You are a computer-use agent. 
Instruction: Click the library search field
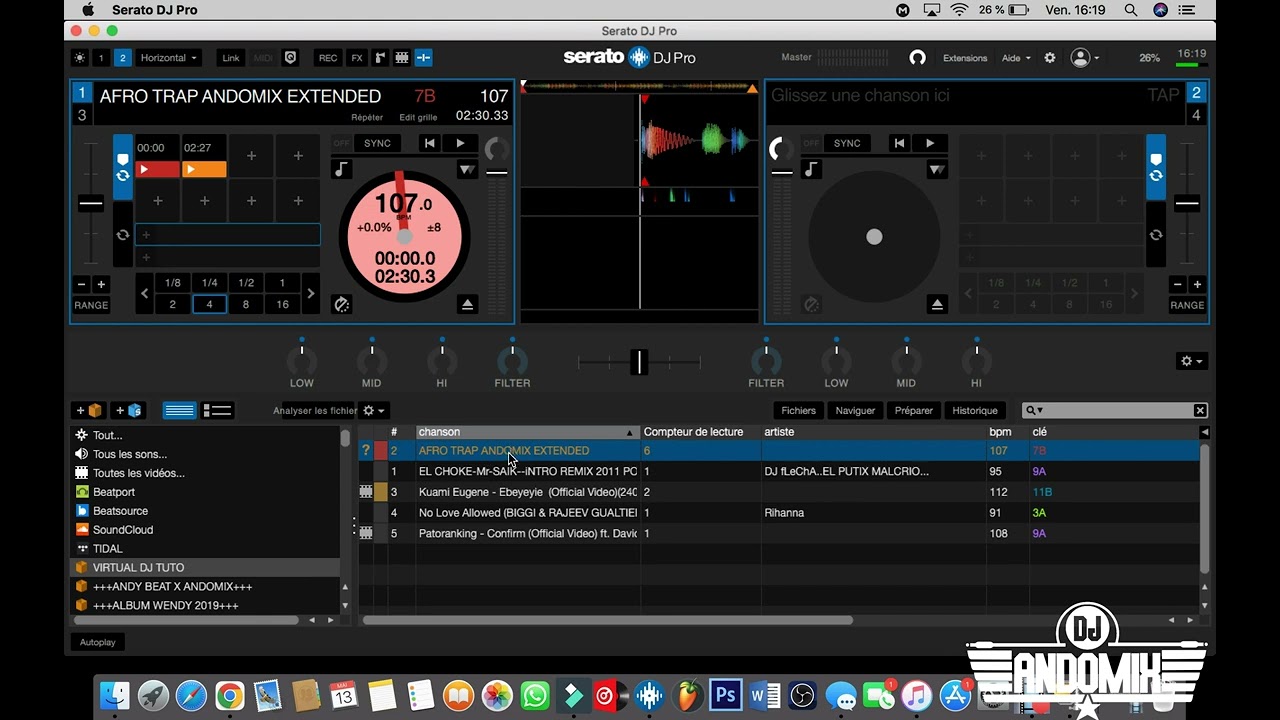tap(1114, 411)
